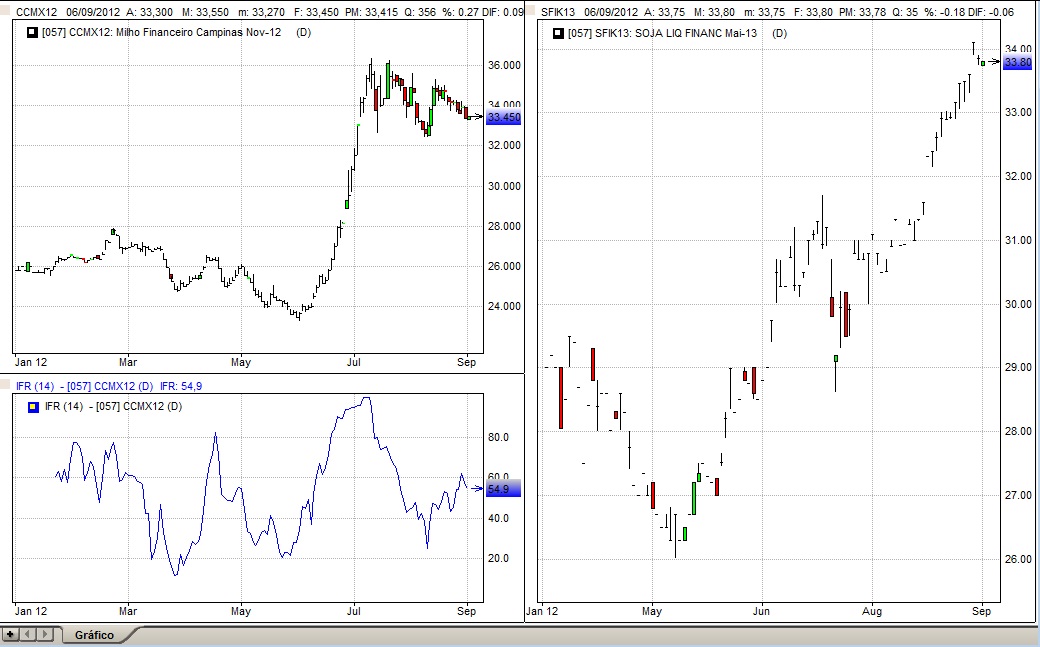Click the May date label on IFR chart axis
Screen dimensions: 1040x647
coord(241,609)
